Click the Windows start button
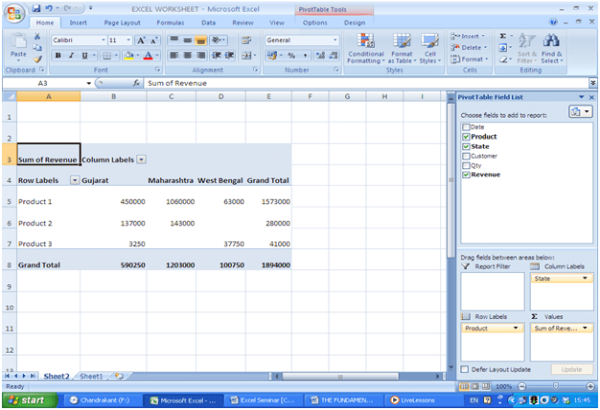Screen dimensions: 600x410 (30, 399)
